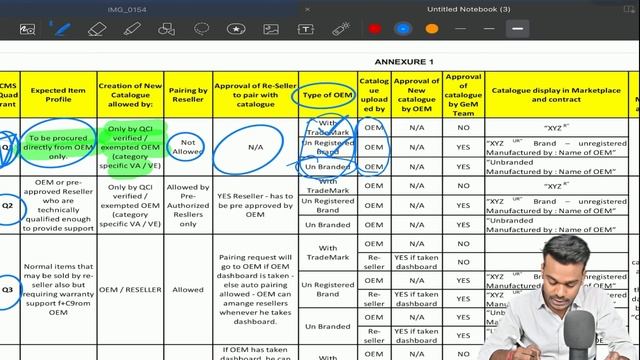This screenshot has width=640, height=360.
Task: Select the medium stroke width
Action: tap(489, 29)
